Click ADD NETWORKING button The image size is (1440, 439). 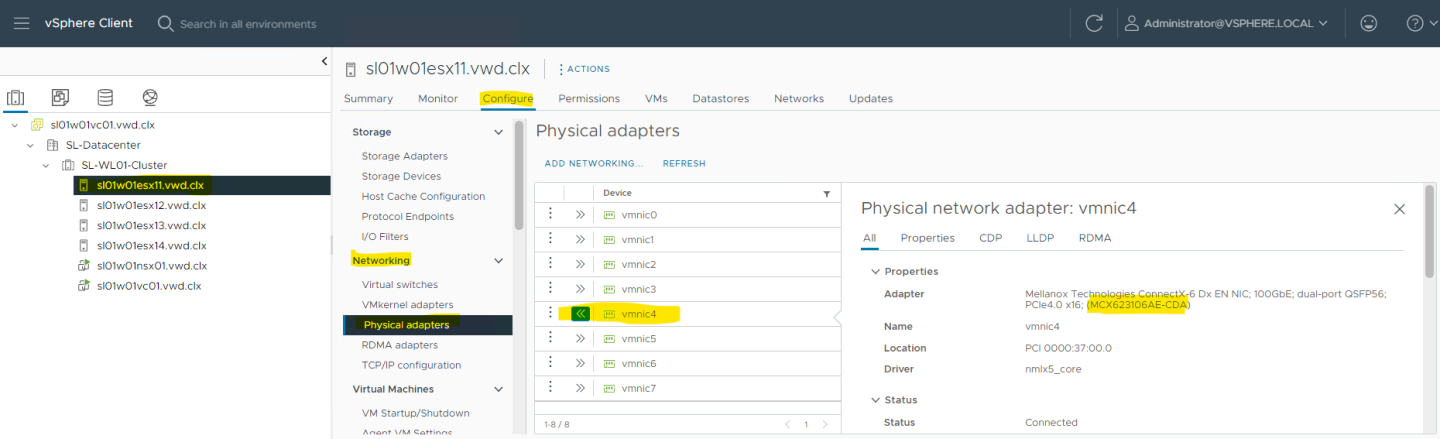point(593,163)
